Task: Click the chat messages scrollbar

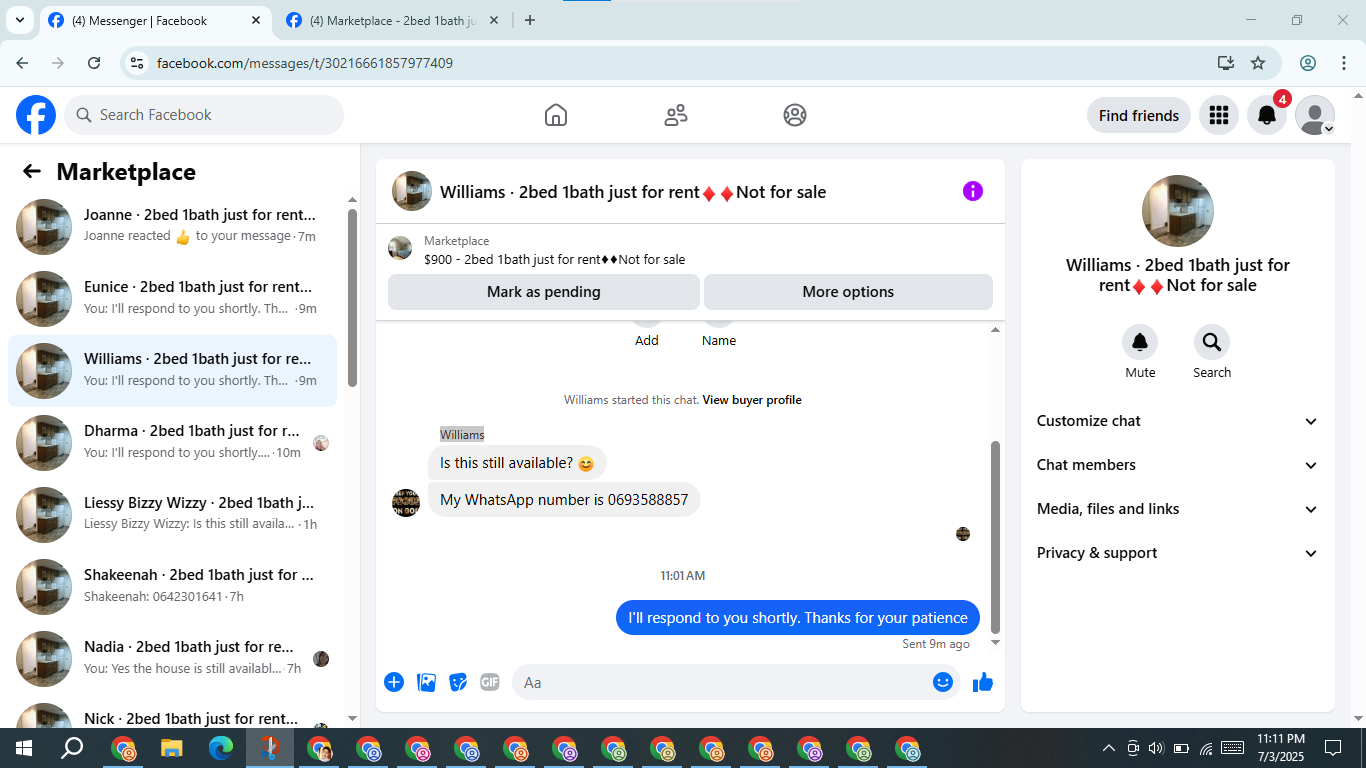Action: coord(995,536)
